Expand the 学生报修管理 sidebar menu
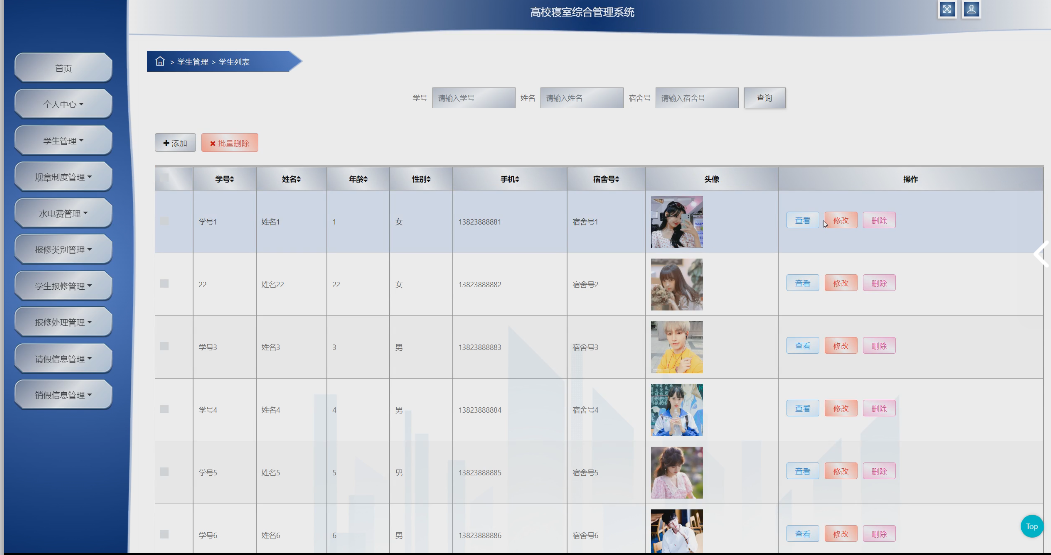 pyautogui.click(x=63, y=286)
